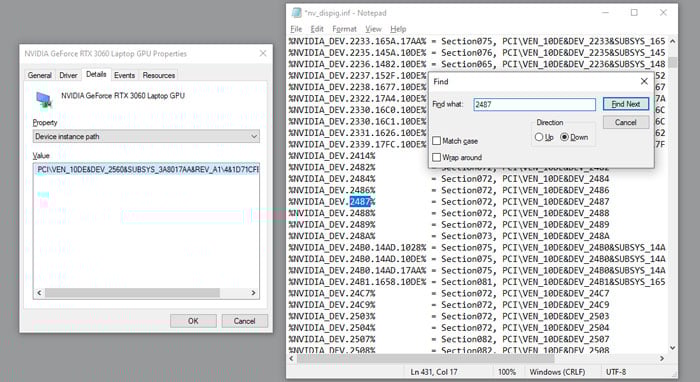The height and width of the screenshot is (382, 700).
Task: Click Windows (CRLF) in status bar
Action: 557,372
